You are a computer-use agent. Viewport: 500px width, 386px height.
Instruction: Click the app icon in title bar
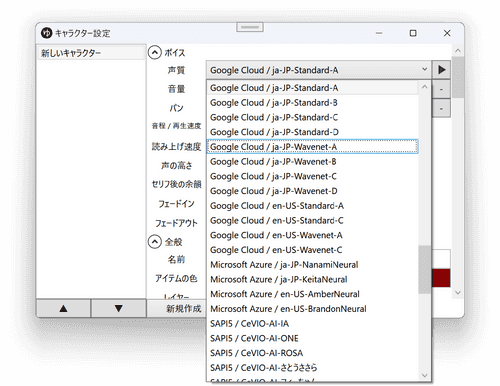coord(47,33)
